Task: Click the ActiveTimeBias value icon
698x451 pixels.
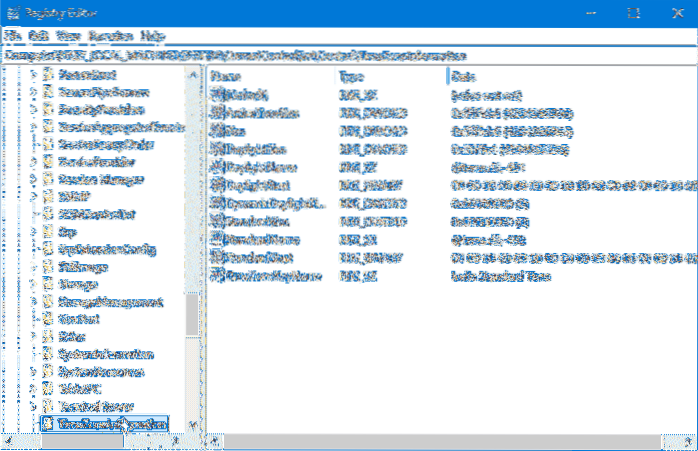Action: click(219, 111)
